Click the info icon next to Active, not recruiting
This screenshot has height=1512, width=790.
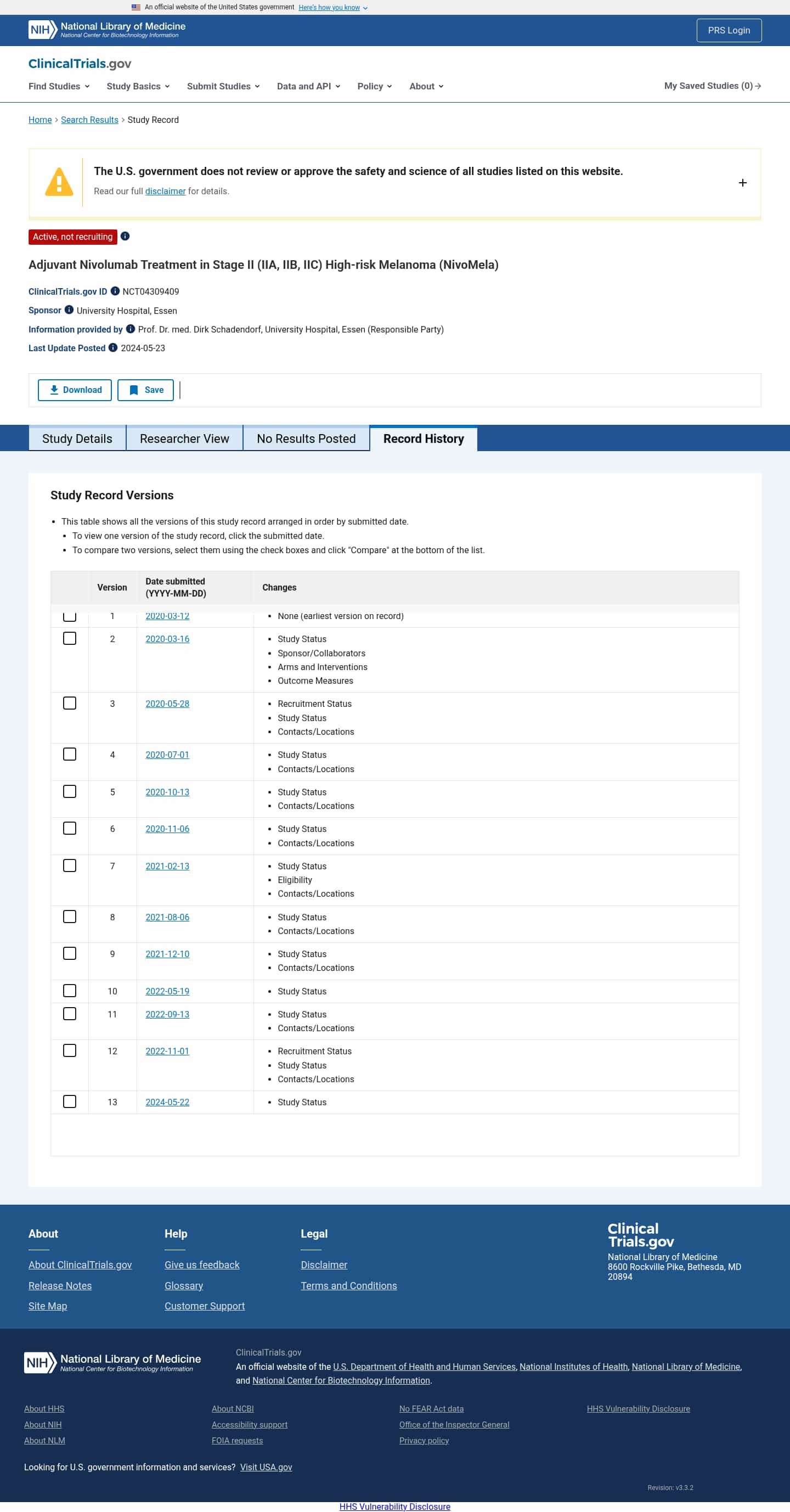pyautogui.click(x=125, y=236)
